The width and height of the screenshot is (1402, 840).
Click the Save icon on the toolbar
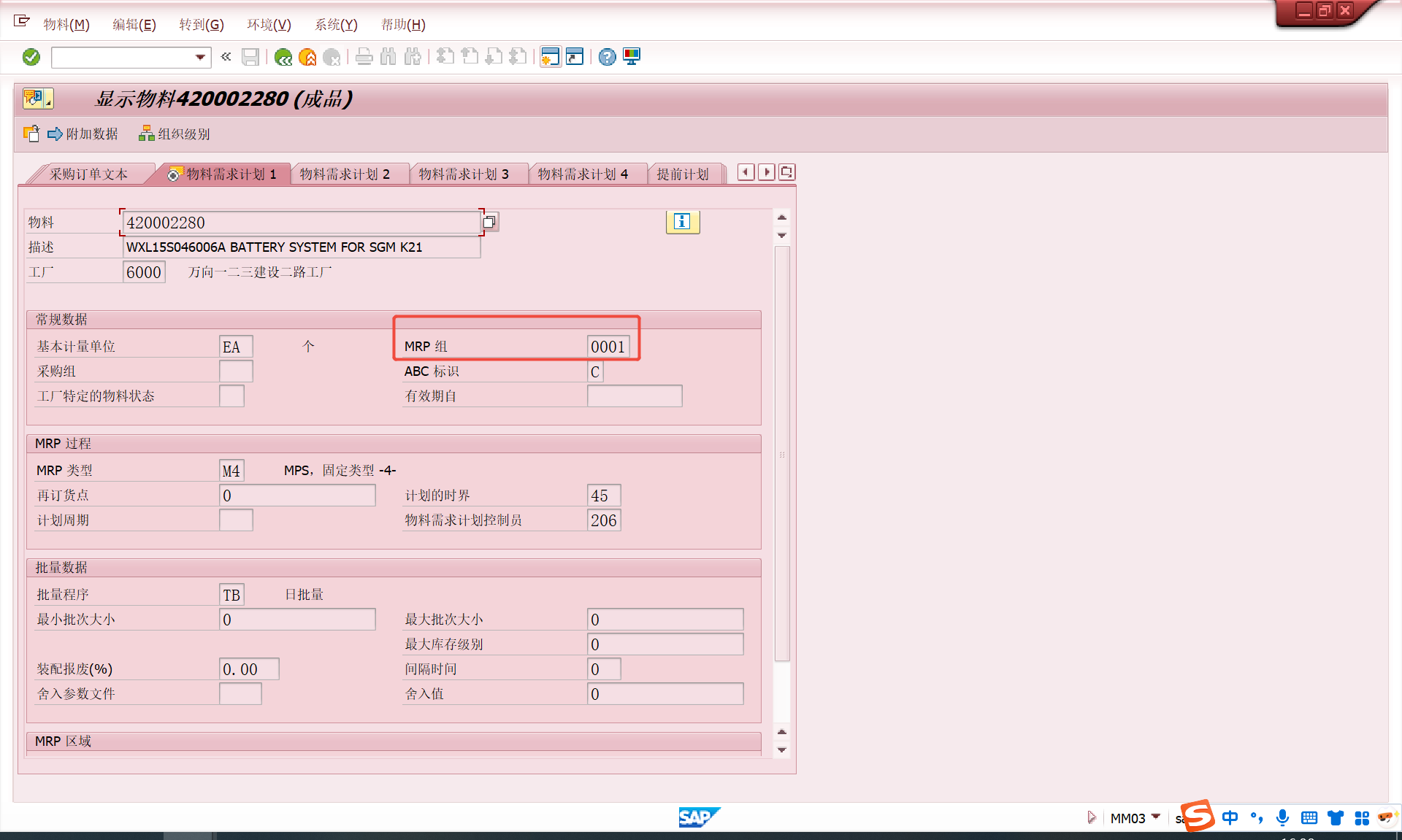[x=250, y=57]
